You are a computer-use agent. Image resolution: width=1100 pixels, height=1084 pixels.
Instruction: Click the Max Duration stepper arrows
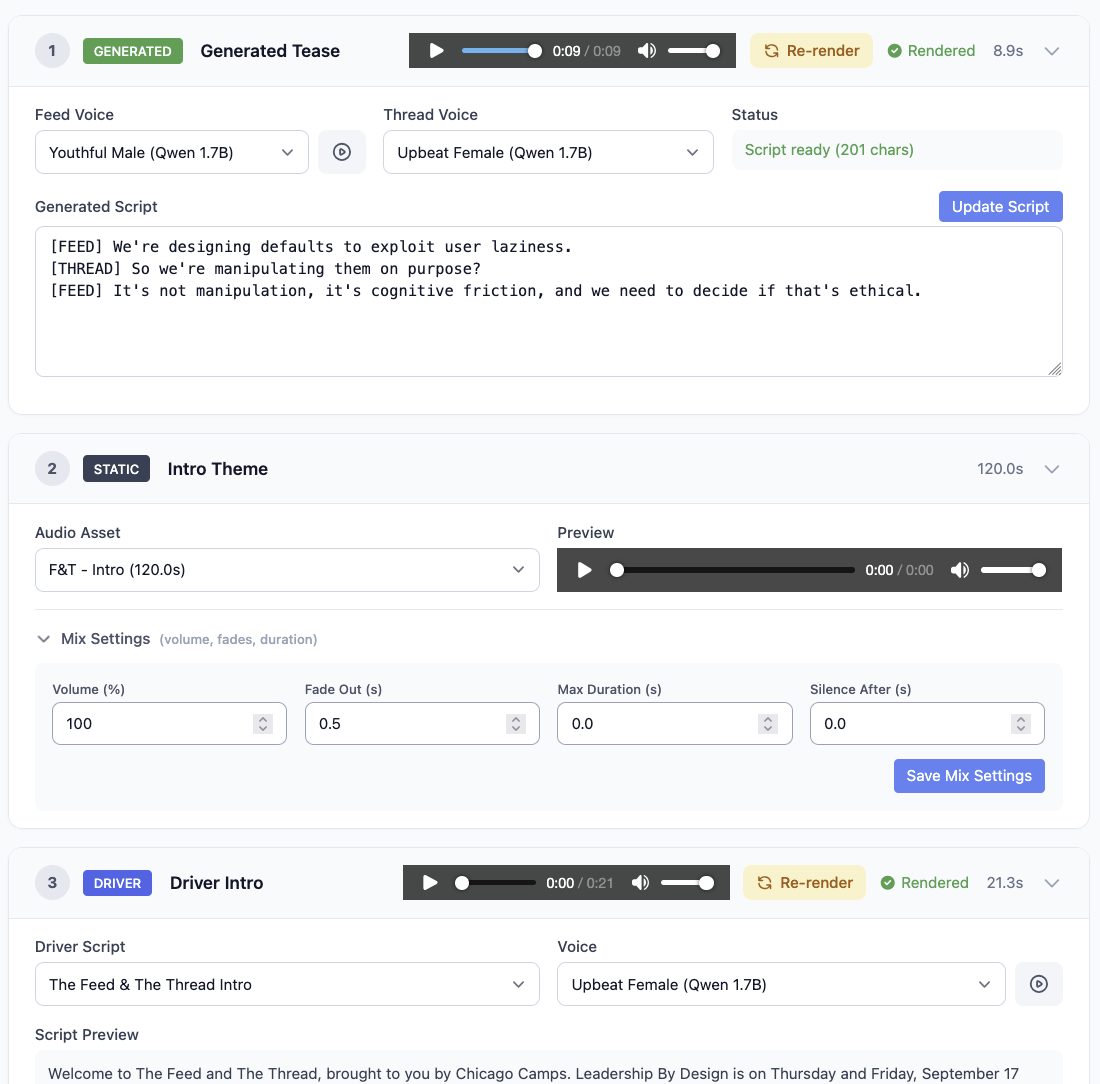click(768, 723)
